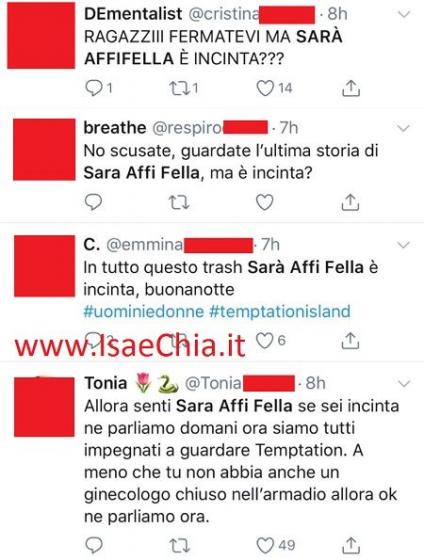
Task: Share Tonia's tweet
Action: pyautogui.click(x=351, y=545)
